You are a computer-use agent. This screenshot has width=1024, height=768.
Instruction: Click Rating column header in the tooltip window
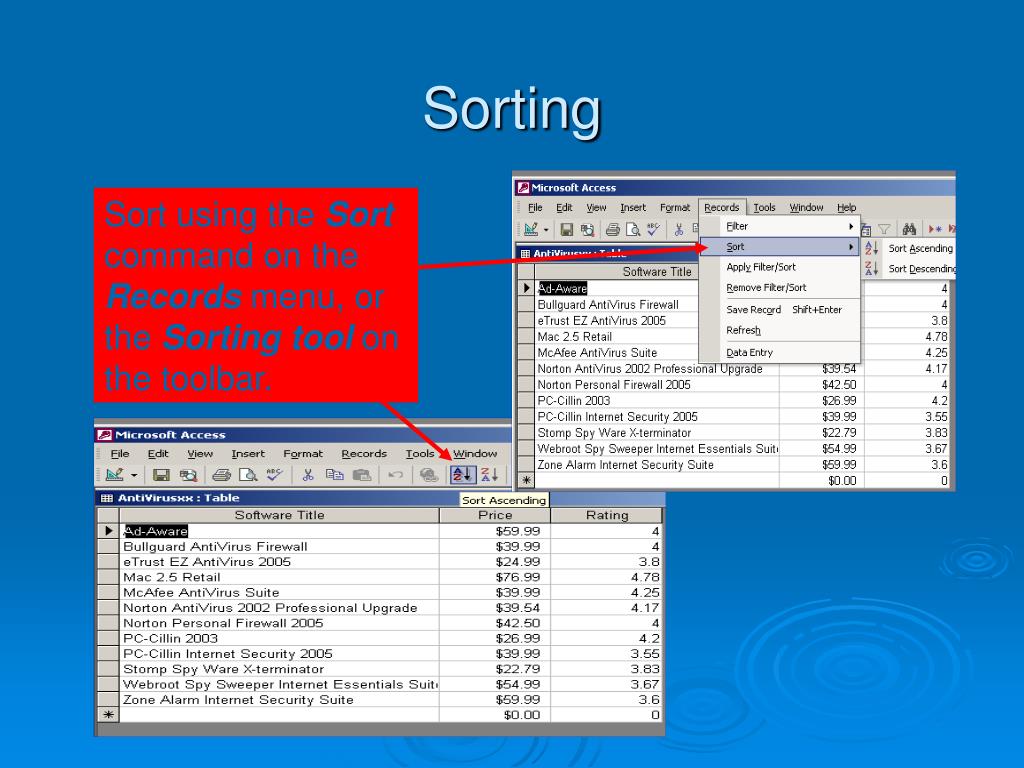607,515
